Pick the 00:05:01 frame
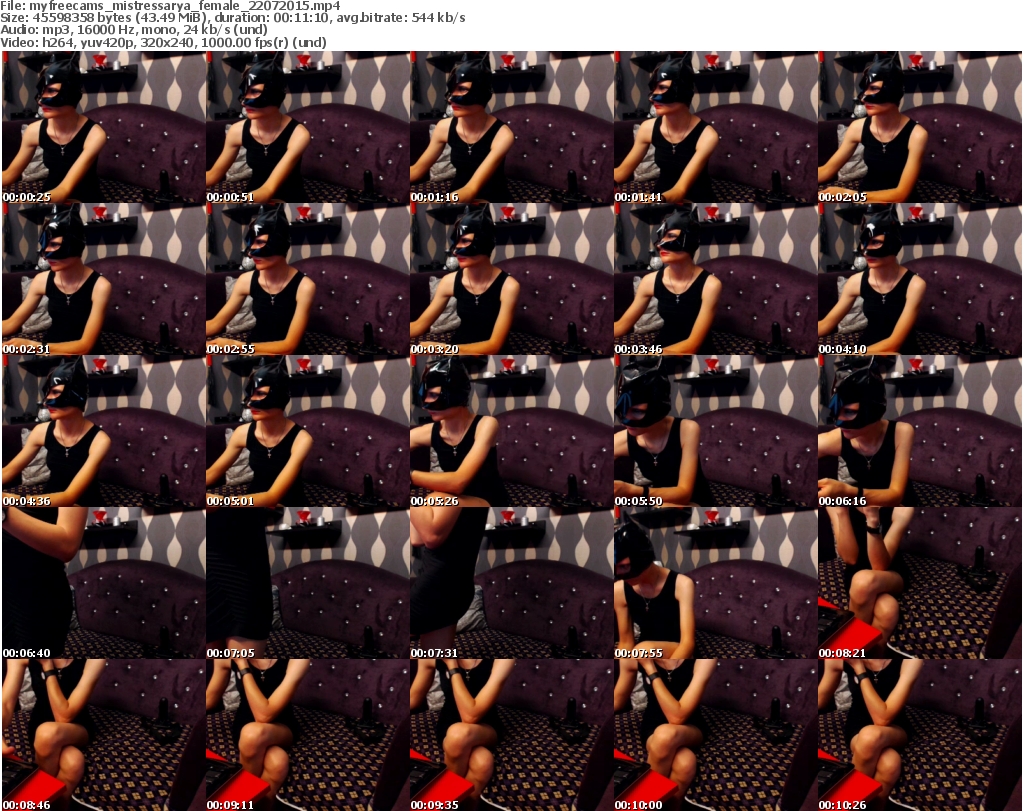This screenshot has height=811, width=1024. [x=307, y=432]
